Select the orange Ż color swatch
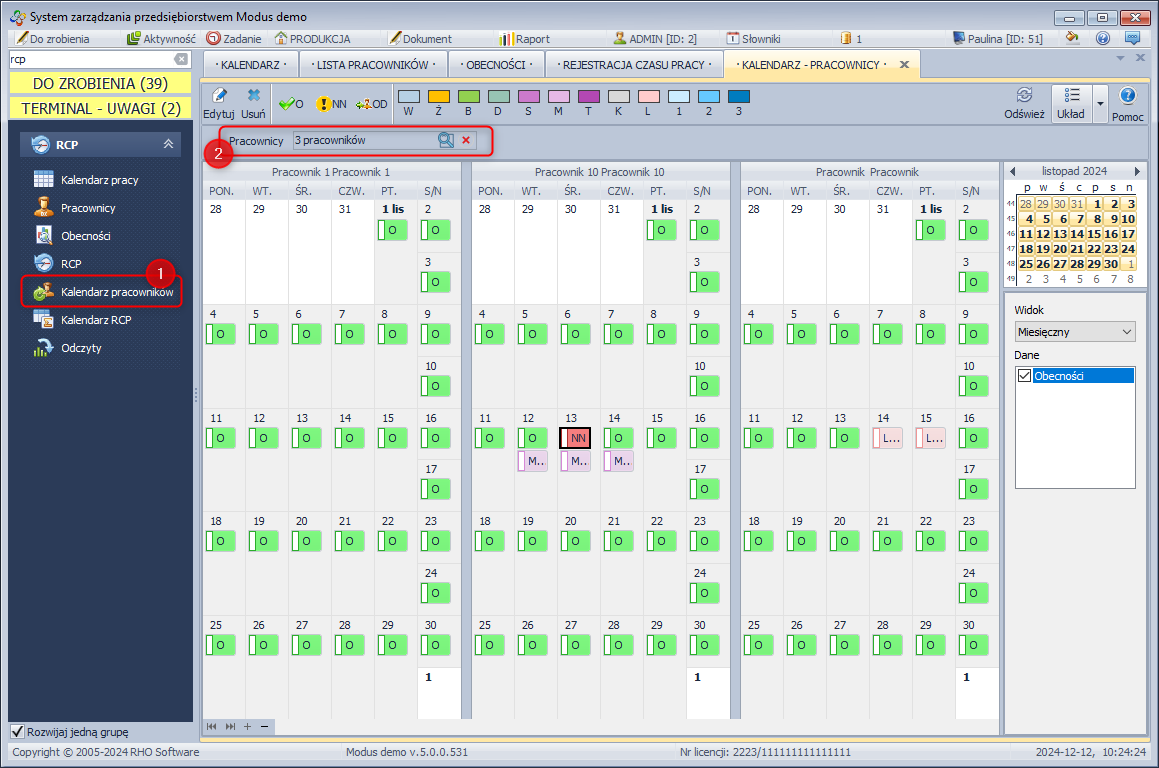 [x=439, y=97]
